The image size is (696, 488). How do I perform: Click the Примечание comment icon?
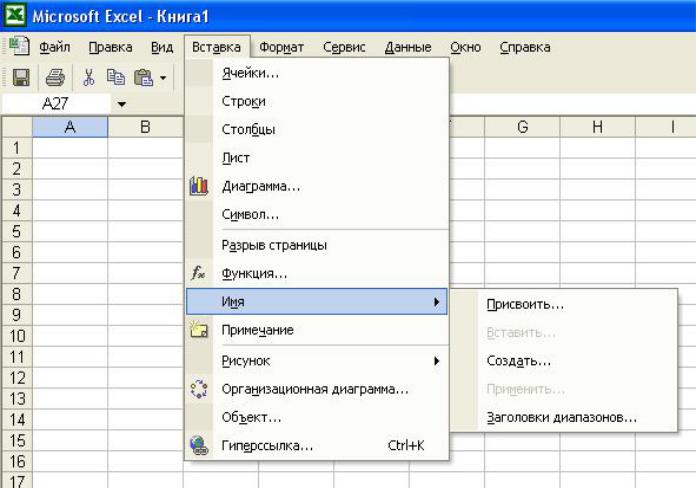click(199, 330)
